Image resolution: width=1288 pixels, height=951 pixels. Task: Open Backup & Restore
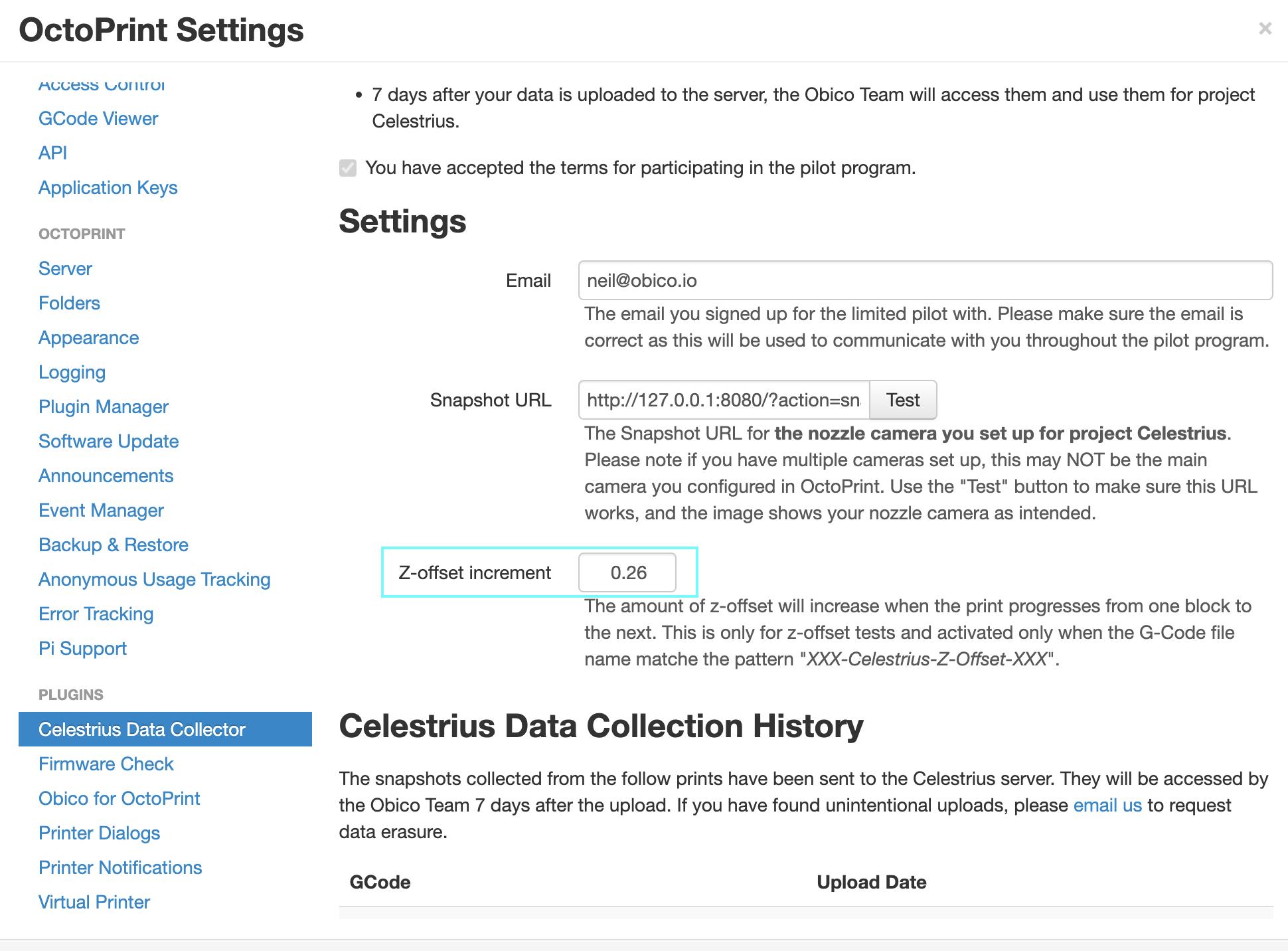tap(114, 545)
